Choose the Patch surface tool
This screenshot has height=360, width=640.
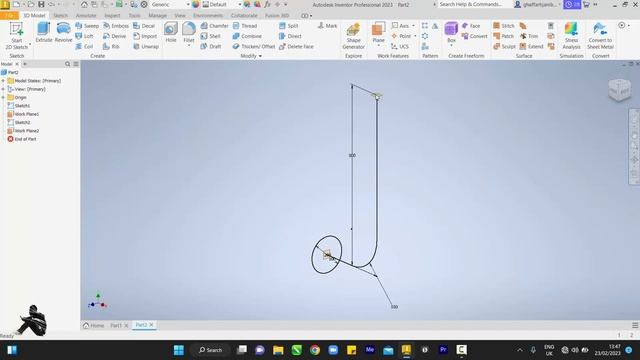[x=503, y=36]
